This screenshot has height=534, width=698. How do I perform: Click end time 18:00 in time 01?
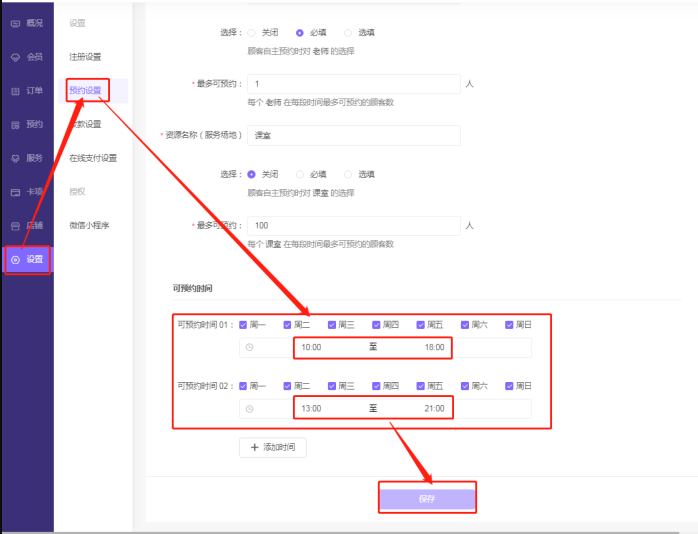pos(434,347)
